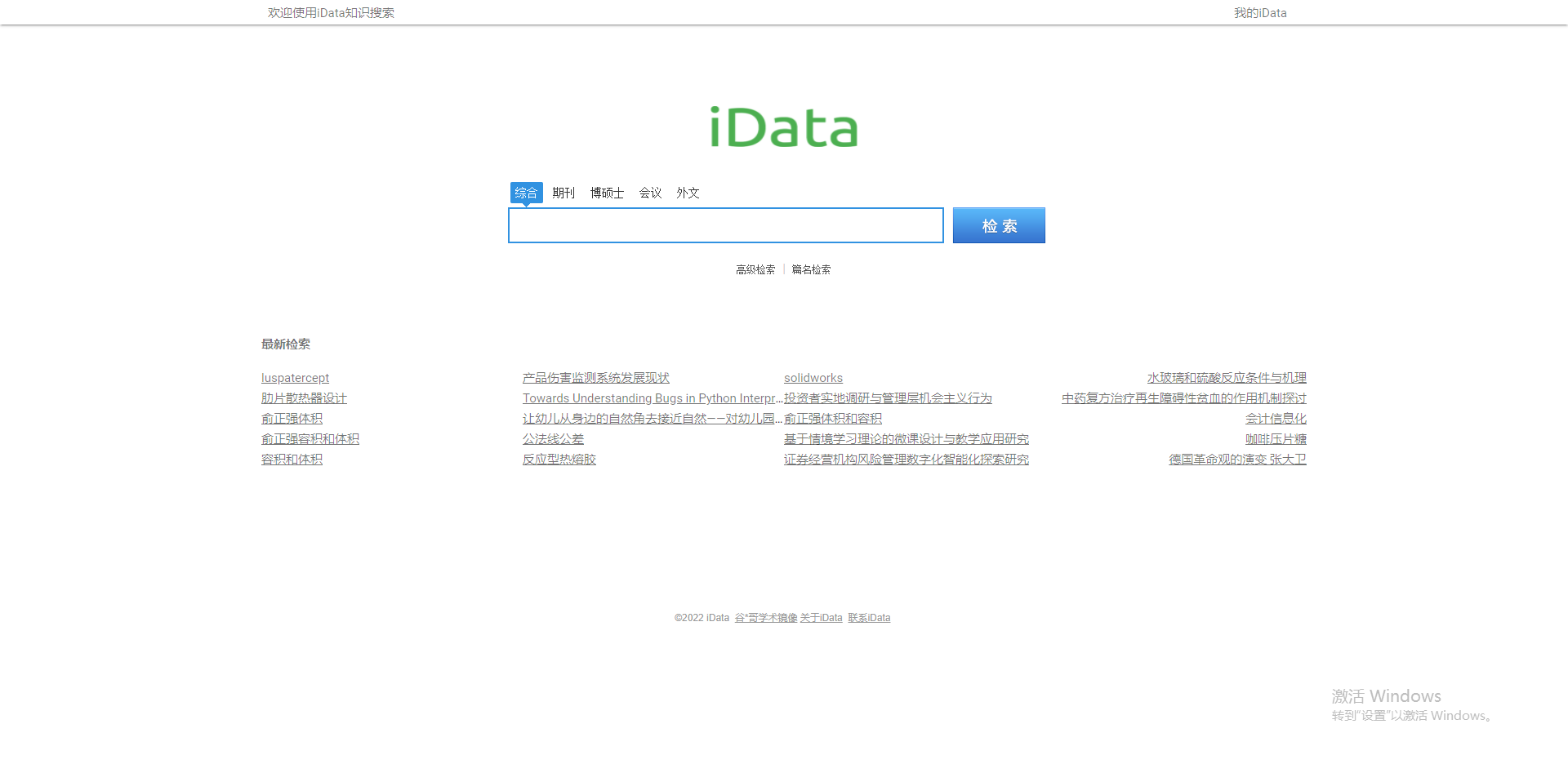Open recent search 反应型热熔胶
This screenshot has width=1568, height=764.
[559, 460]
